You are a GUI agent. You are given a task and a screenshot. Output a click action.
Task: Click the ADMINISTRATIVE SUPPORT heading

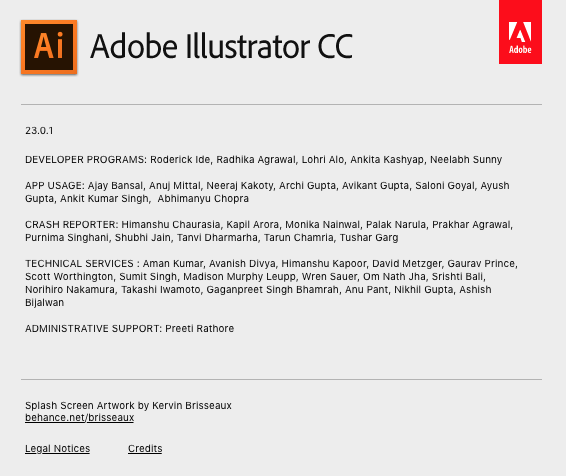click(x=93, y=328)
